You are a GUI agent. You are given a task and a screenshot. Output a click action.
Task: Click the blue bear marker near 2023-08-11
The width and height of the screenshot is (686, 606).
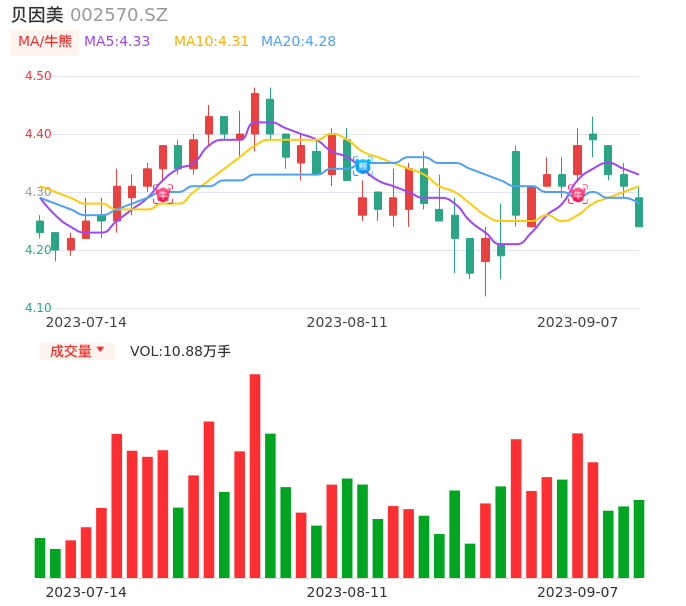point(362,166)
